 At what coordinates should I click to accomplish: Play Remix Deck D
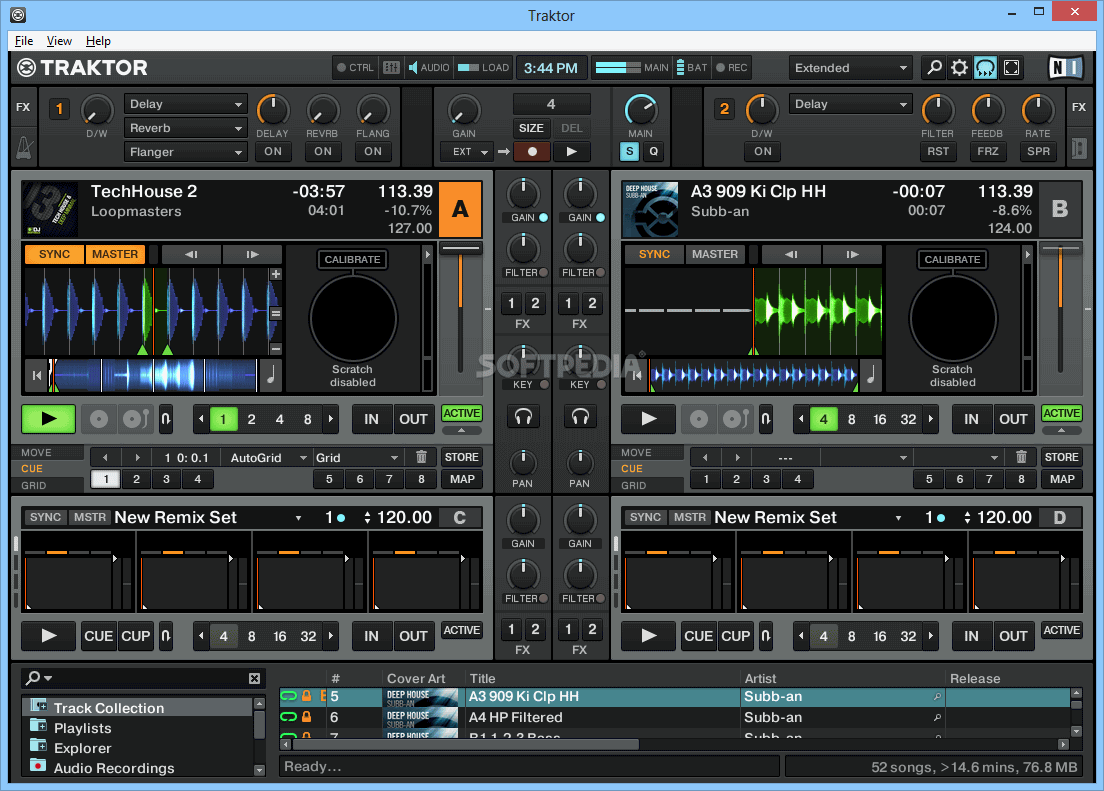pyautogui.click(x=648, y=636)
